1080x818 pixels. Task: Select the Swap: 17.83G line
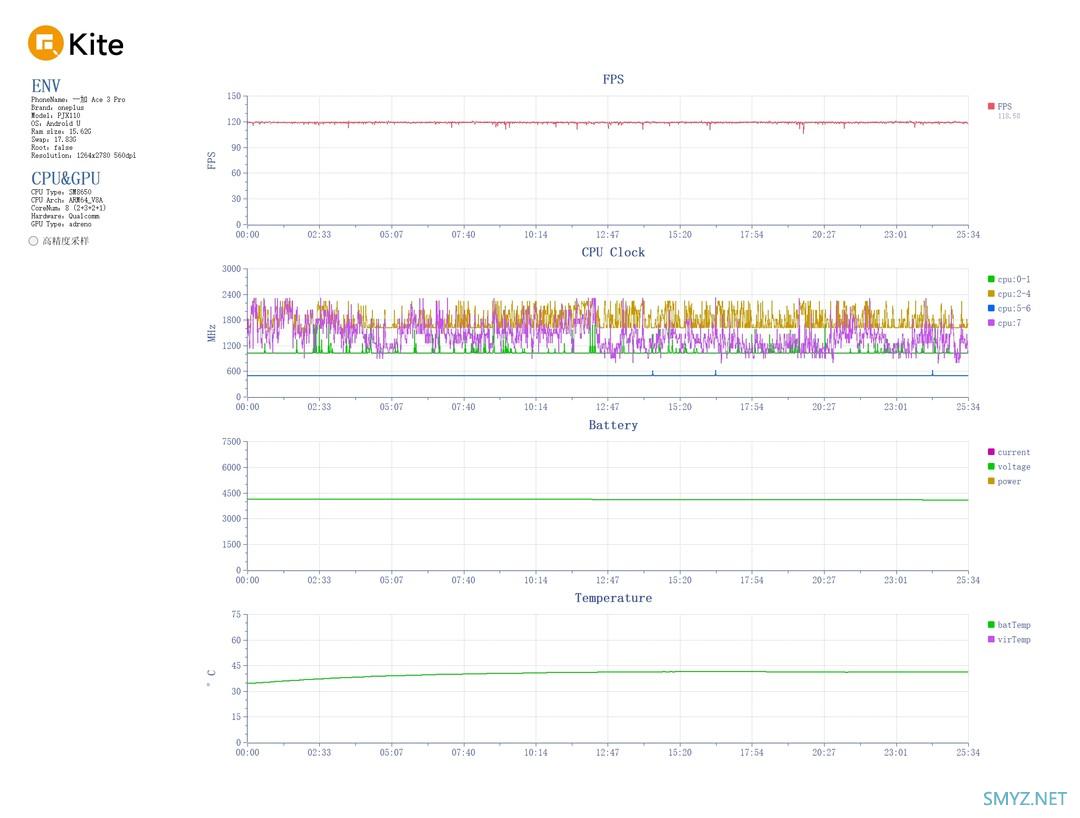click(54, 140)
